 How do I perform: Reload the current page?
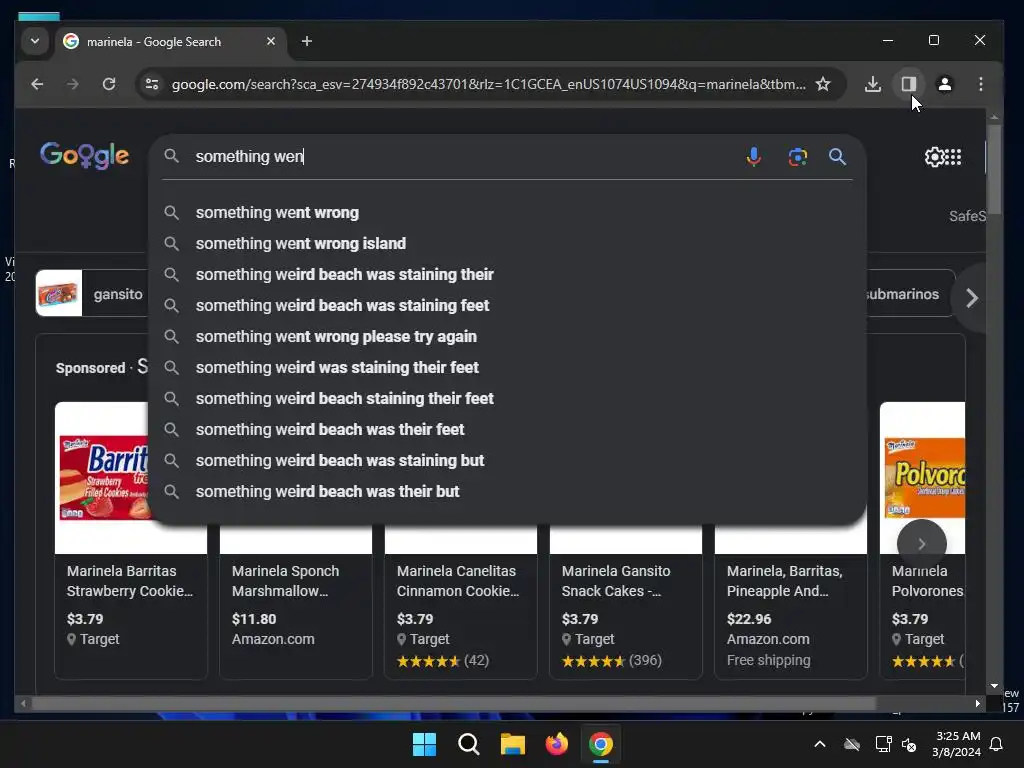pos(109,84)
